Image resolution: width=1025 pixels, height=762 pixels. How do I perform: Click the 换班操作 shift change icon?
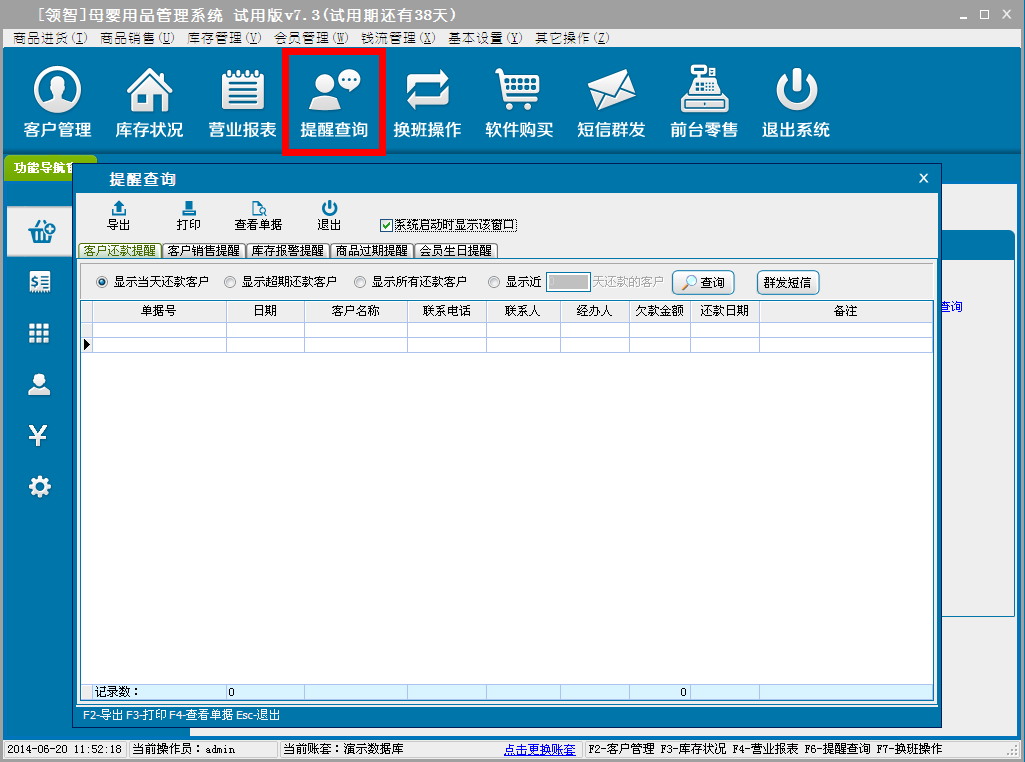pyautogui.click(x=427, y=102)
